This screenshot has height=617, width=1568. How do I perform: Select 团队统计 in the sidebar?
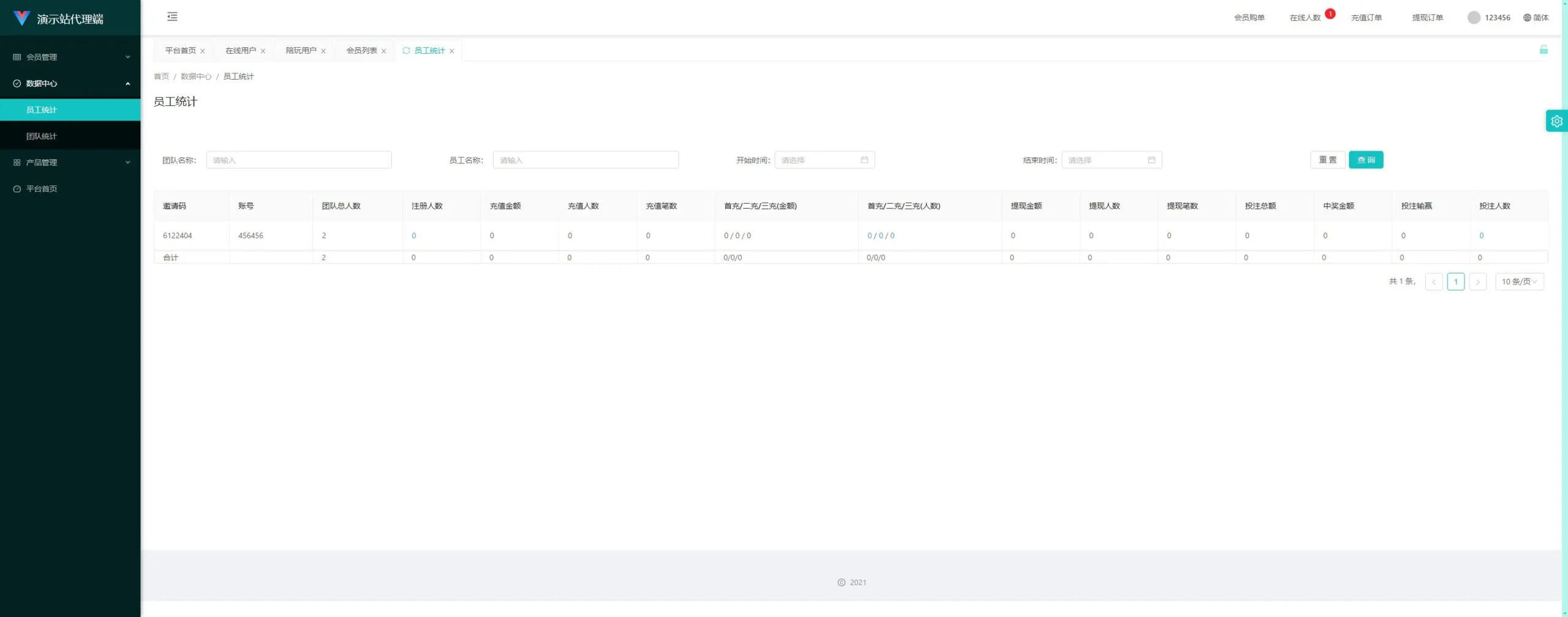(x=70, y=136)
